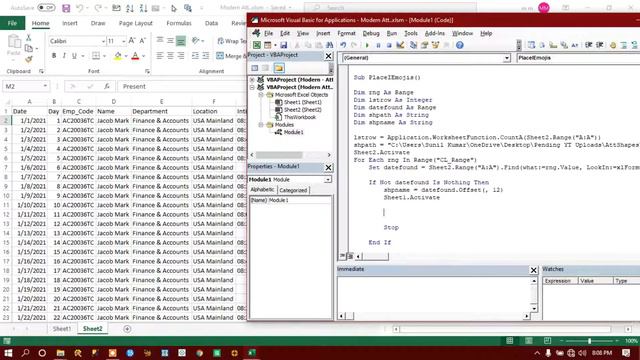The width and height of the screenshot is (640, 360).
Task: Click Excel Save icon in Quick Access Toolbar
Action: tap(66, 8)
